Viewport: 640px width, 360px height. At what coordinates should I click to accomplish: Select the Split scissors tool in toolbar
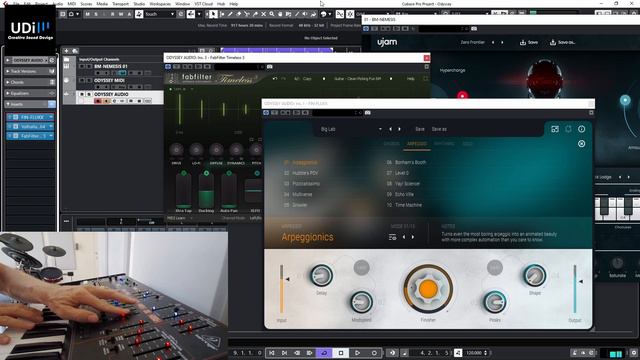[247, 14]
